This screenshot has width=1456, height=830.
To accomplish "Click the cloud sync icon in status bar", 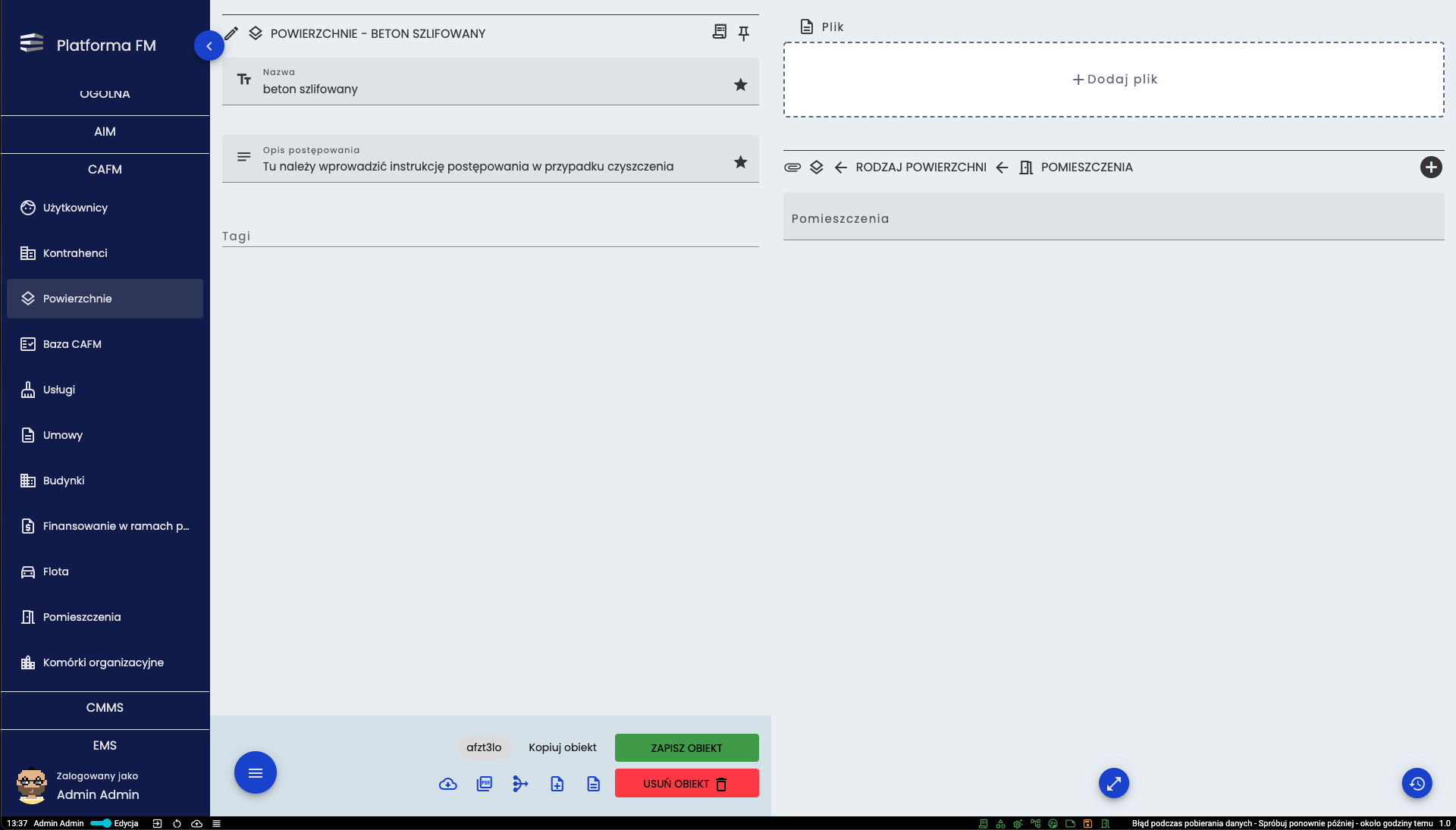I will coord(197,823).
